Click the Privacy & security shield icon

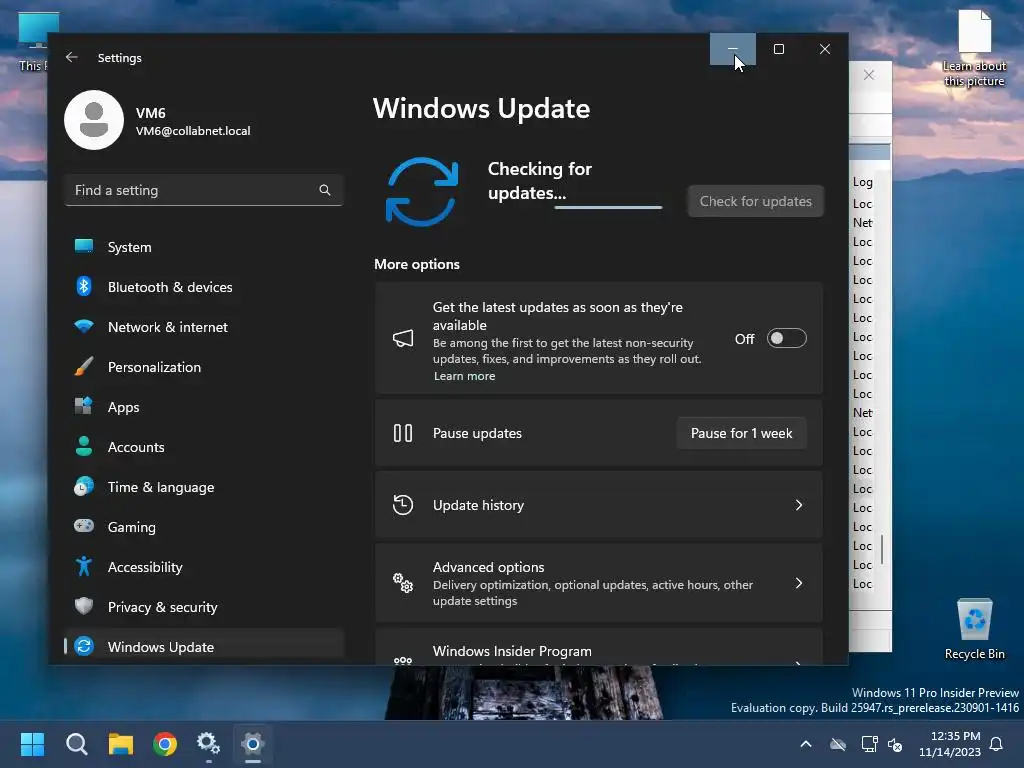[84, 606]
